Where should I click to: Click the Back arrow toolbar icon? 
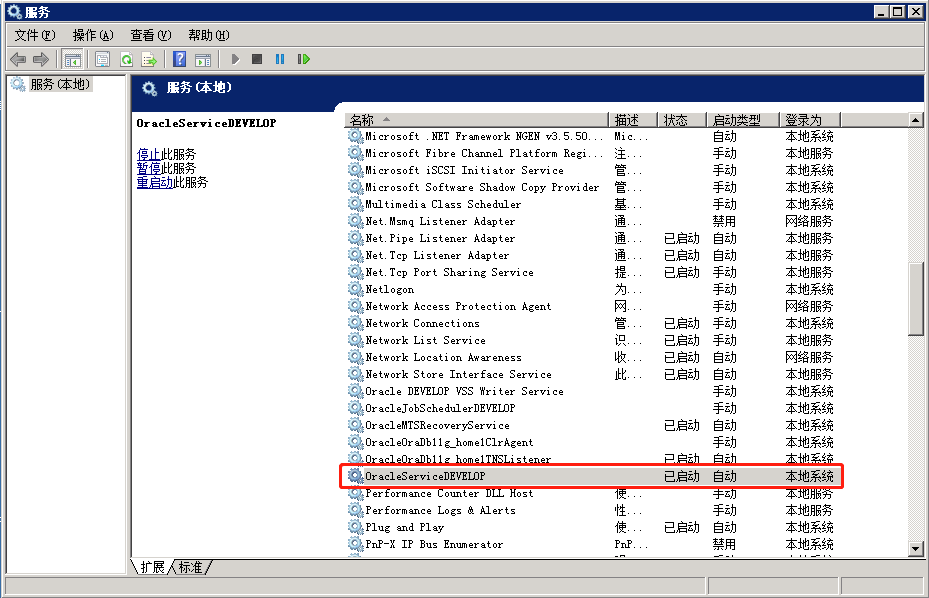click(18, 59)
